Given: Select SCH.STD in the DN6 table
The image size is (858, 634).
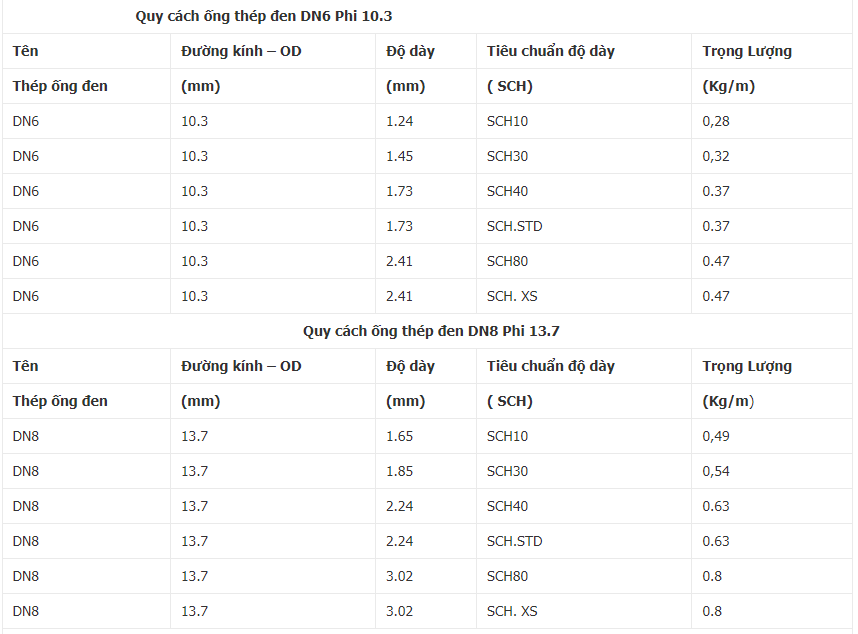Looking at the screenshot, I should point(514,226).
